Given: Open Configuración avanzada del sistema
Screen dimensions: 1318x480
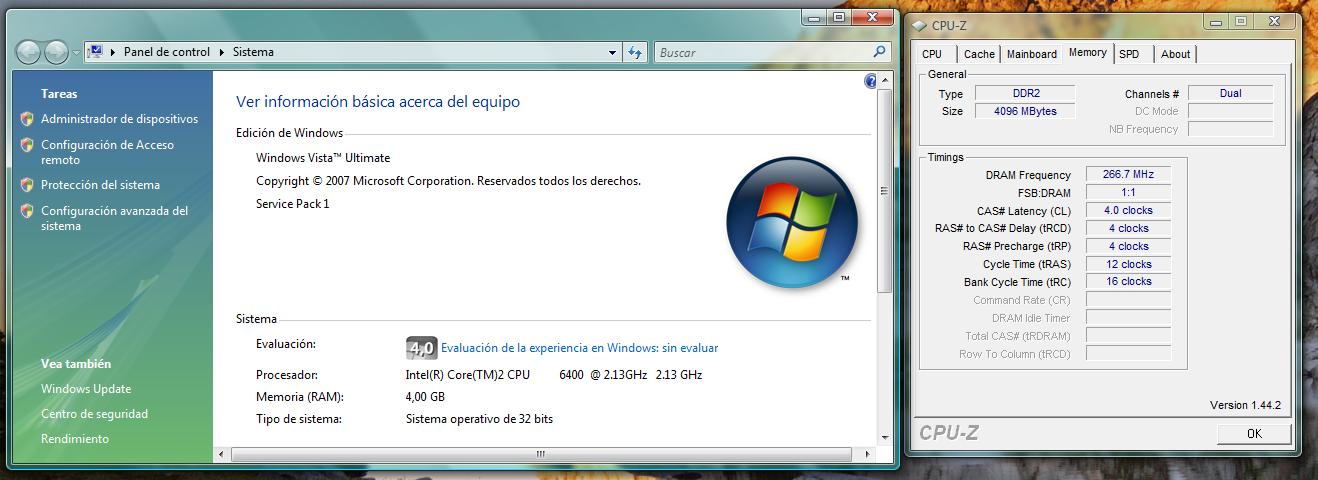Looking at the screenshot, I should click(114, 218).
